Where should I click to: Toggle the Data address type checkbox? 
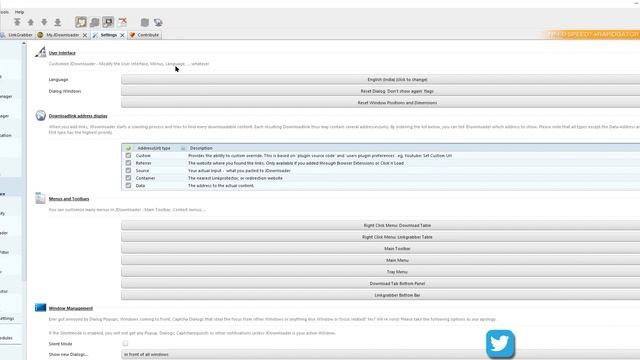click(x=128, y=185)
